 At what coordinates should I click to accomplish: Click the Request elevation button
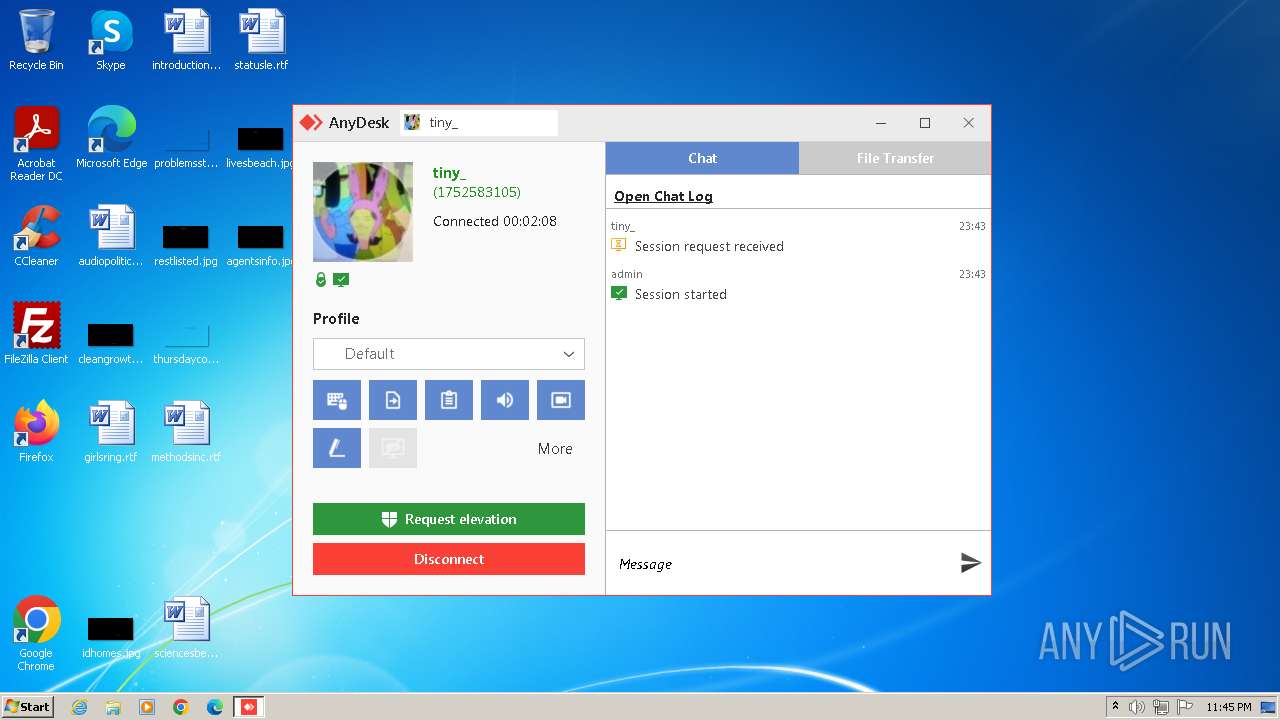pyautogui.click(x=449, y=519)
